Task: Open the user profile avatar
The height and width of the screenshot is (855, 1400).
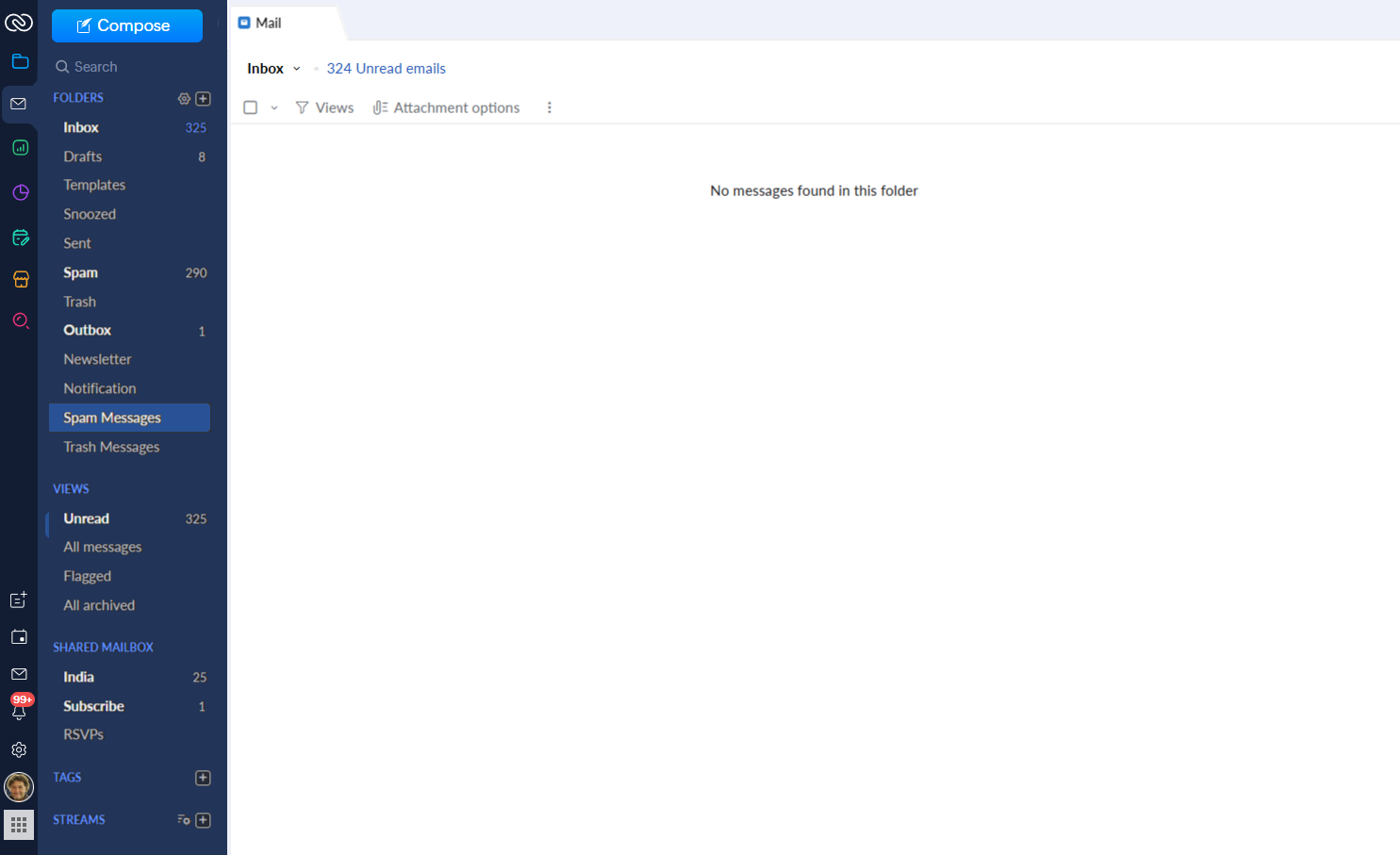Action: (x=19, y=786)
